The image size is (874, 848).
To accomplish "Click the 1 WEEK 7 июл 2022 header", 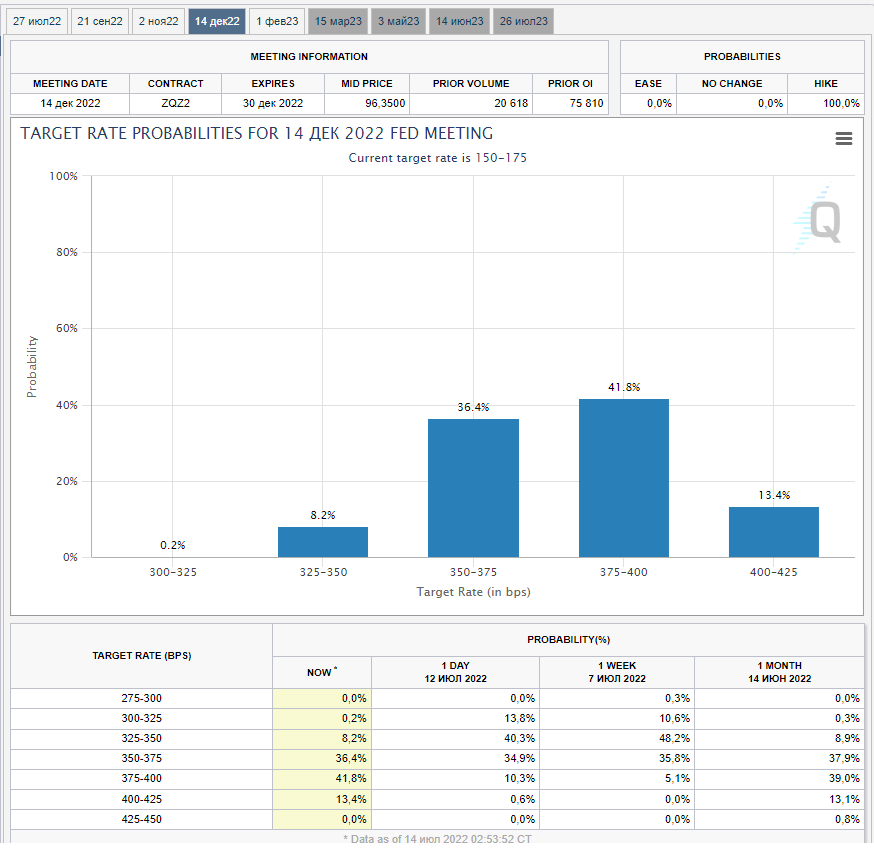I will coord(616,672).
